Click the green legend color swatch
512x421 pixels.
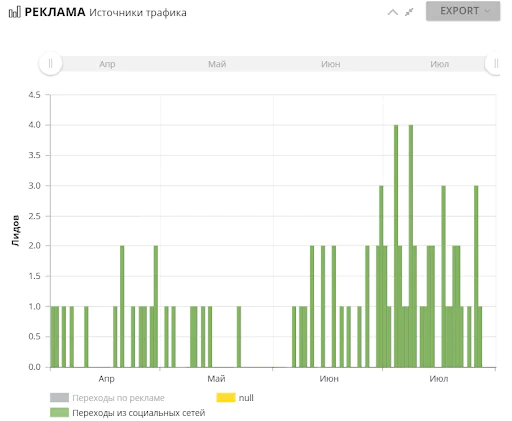(59, 412)
